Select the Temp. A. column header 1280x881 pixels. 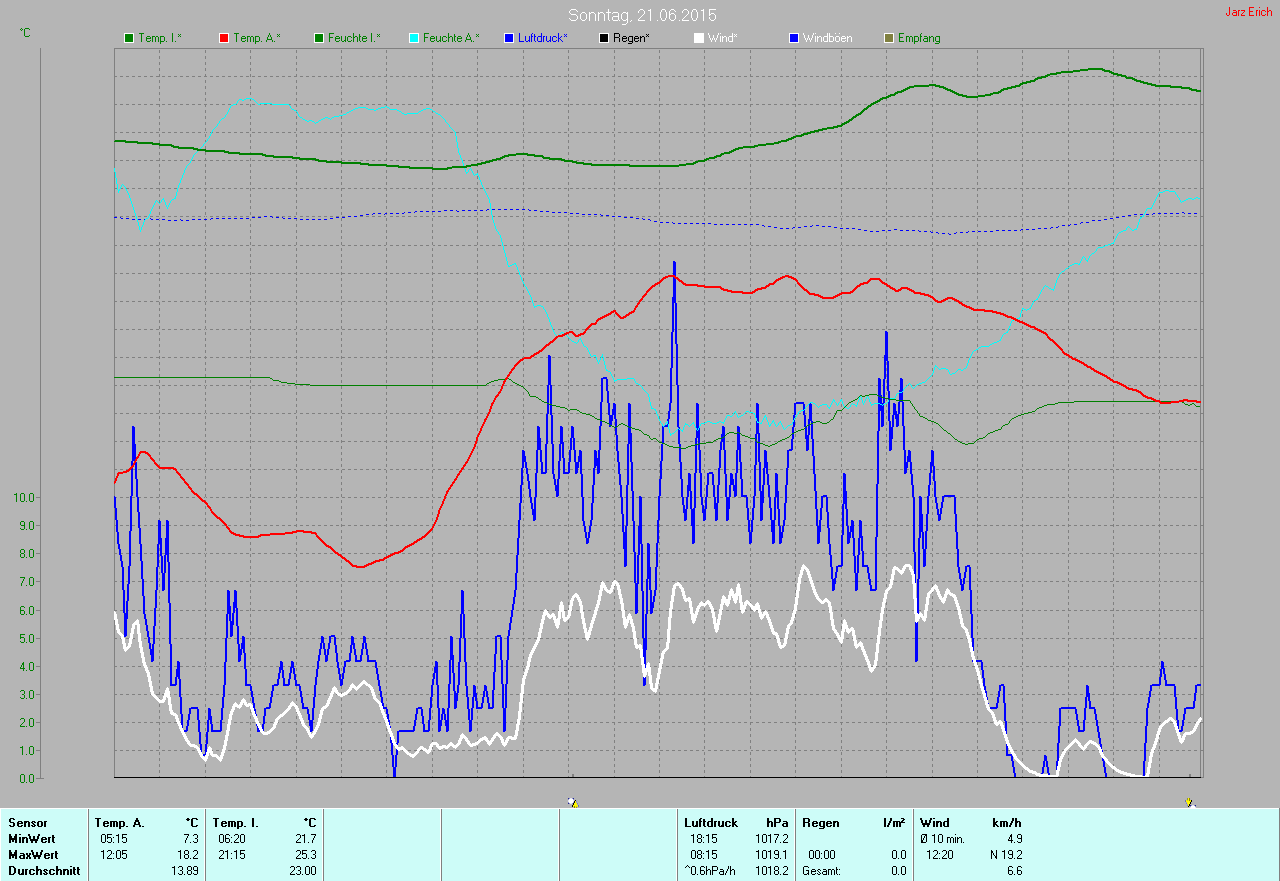119,823
